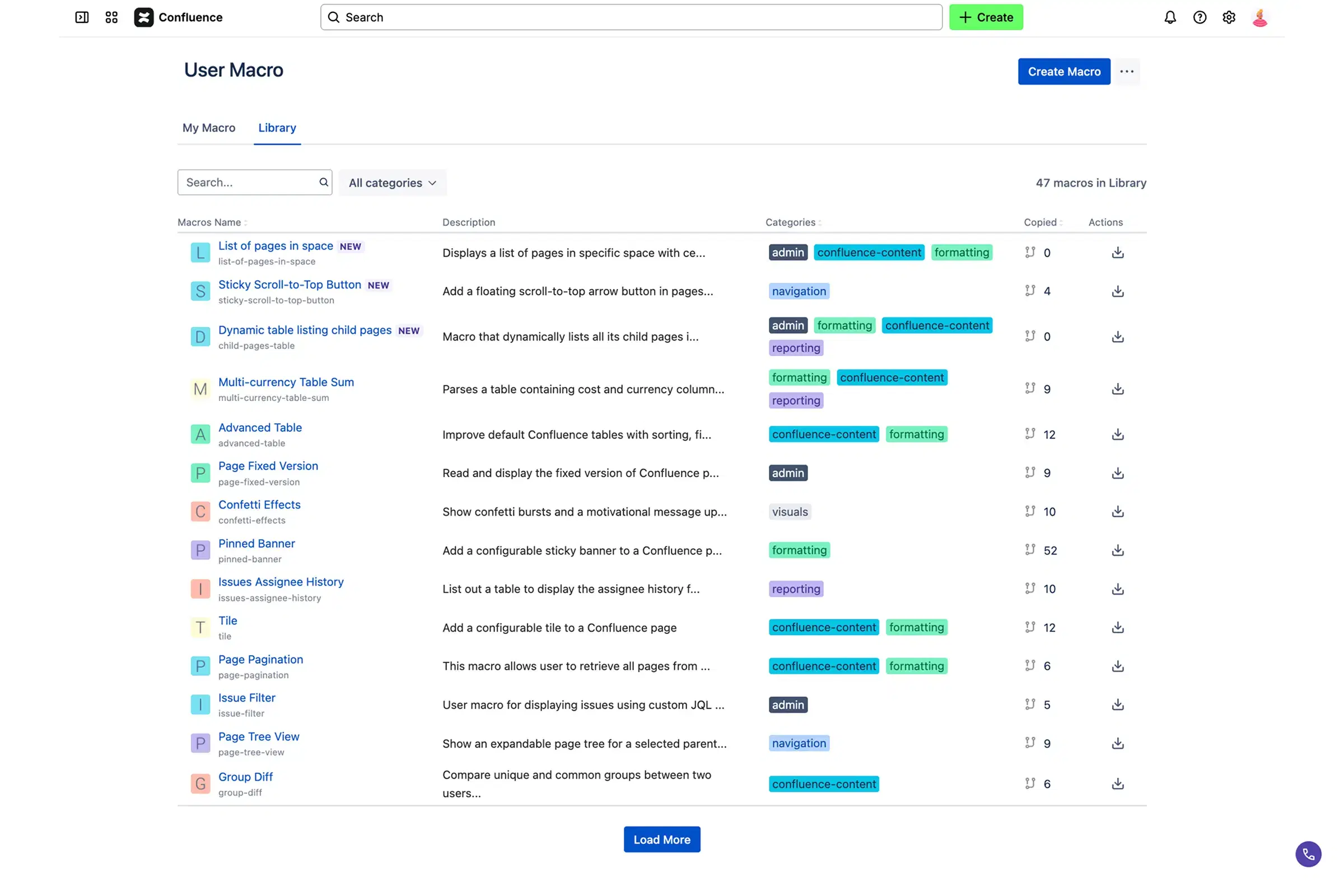Open the Pinned Banner macro link
Image resolution: width=1344 pixels, height=896 pixels.
[257, 544]
